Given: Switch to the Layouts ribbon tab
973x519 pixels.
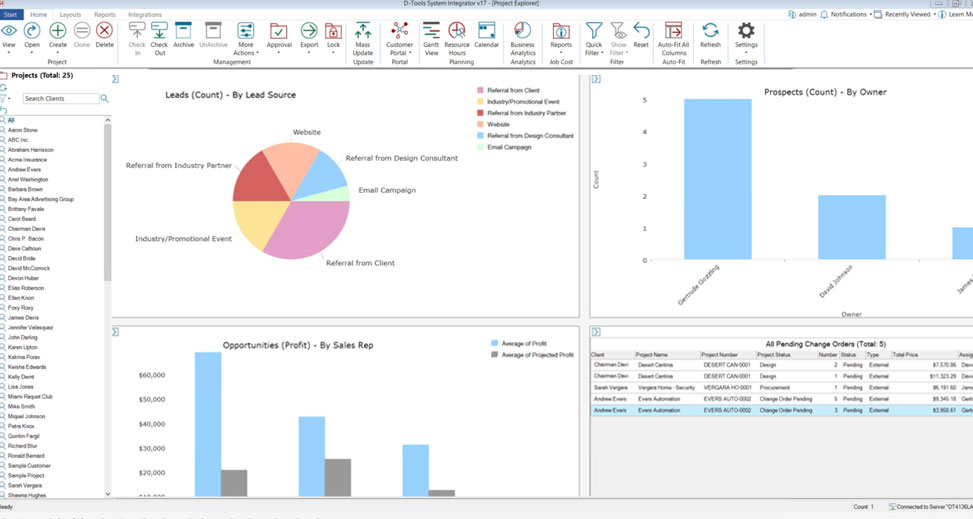Looking at the screenshot, I should click(70, 14).
